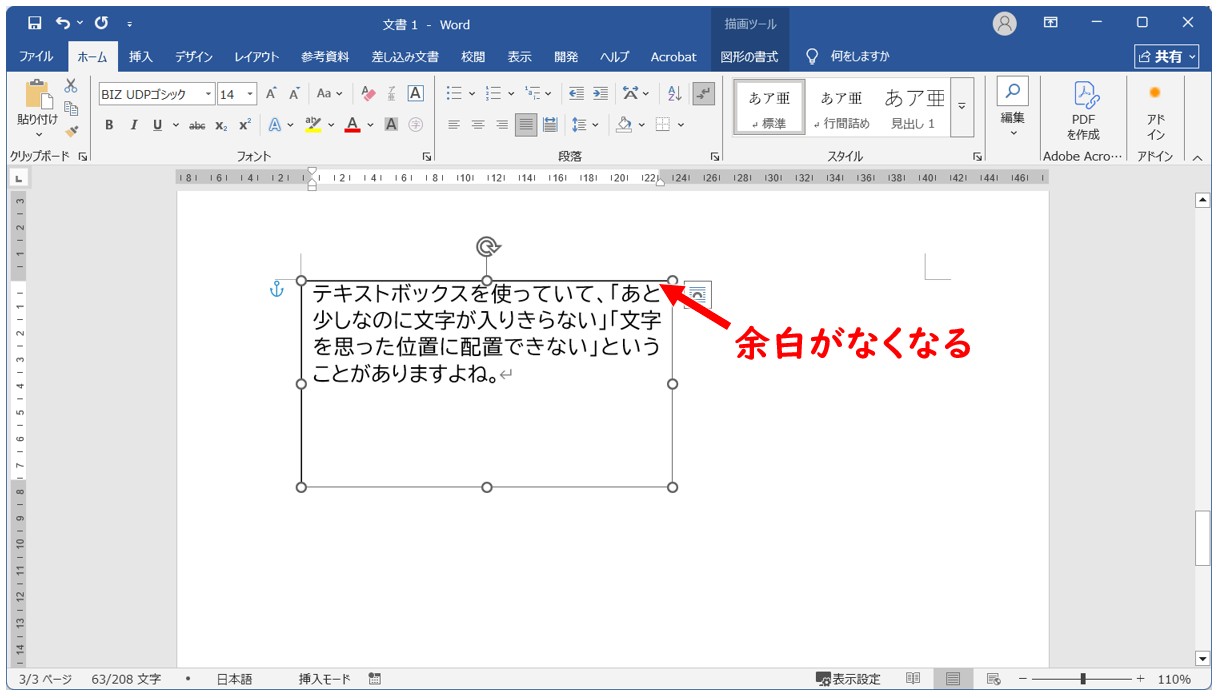Apply distributed alignment
1218x698 pixels.
[550, 125]
